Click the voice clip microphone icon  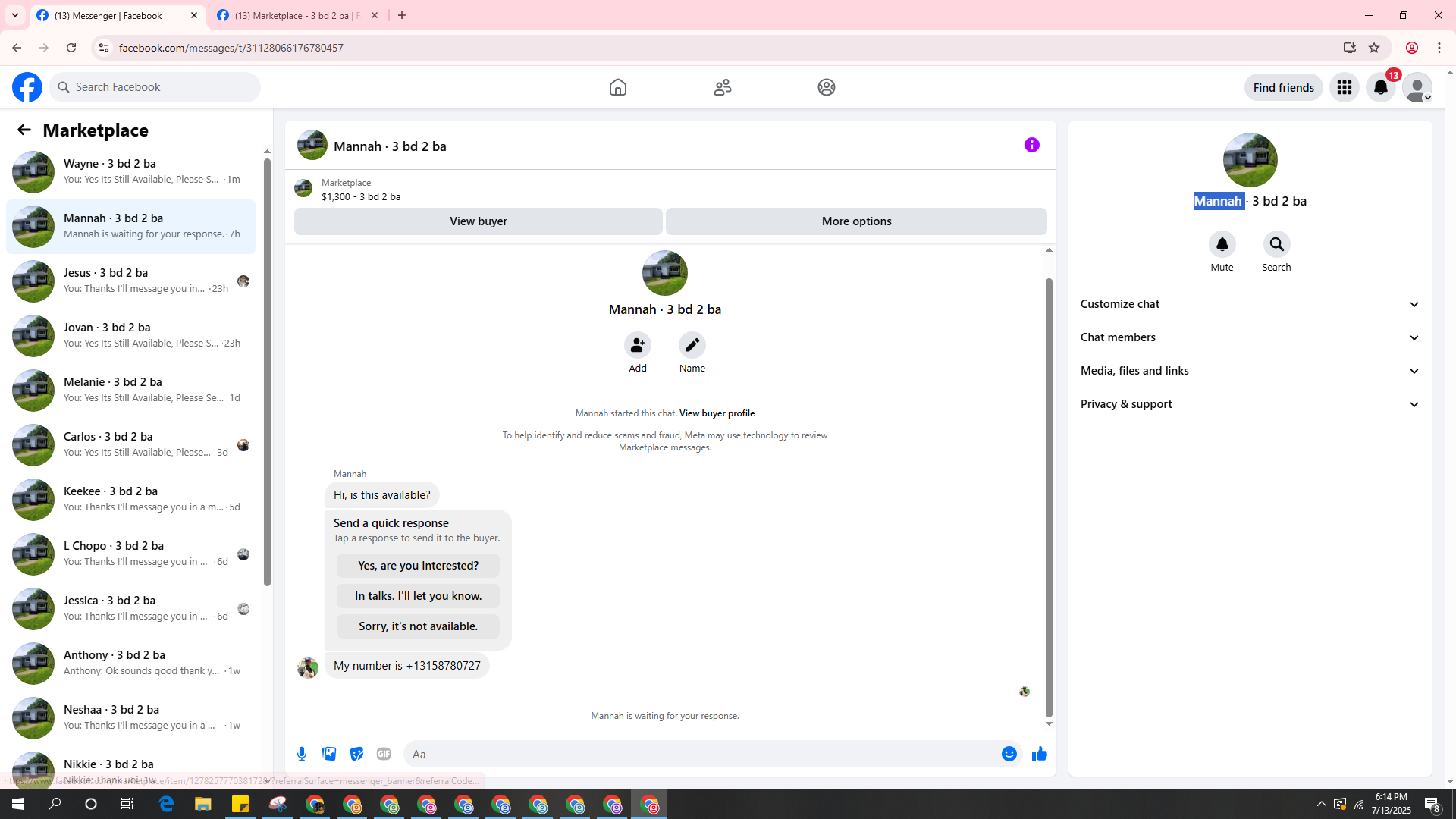[x=302, y=754]
